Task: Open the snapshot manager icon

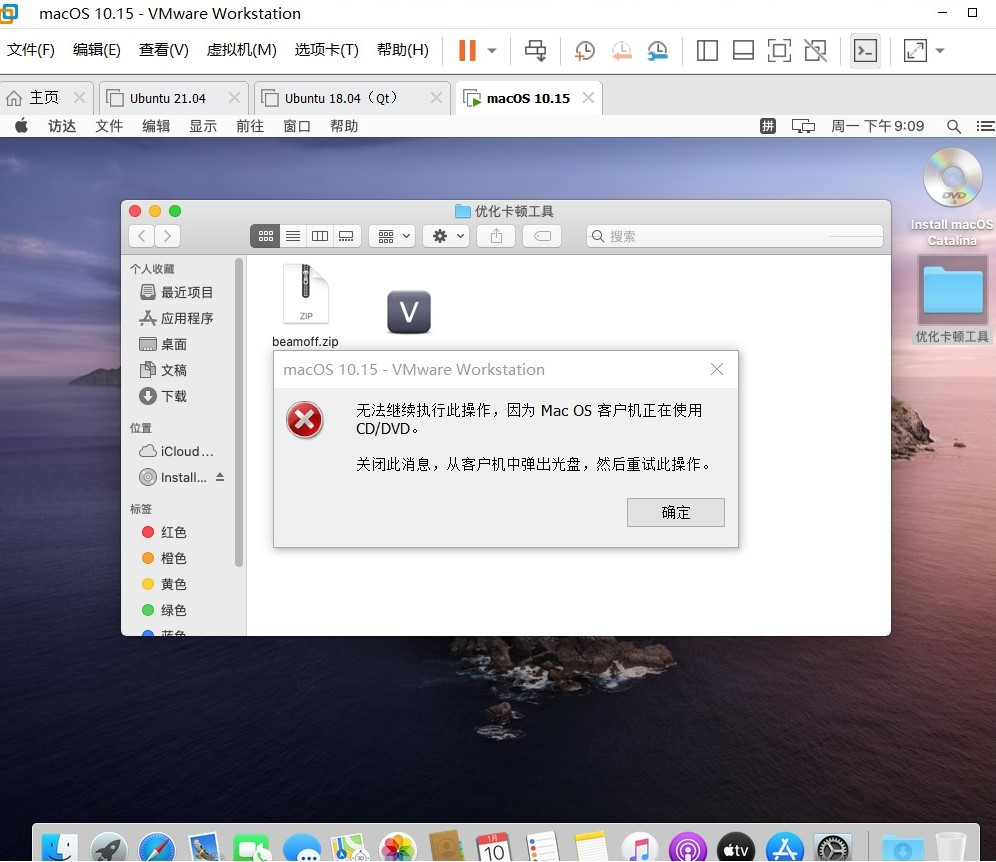Action: pos(657,51)
